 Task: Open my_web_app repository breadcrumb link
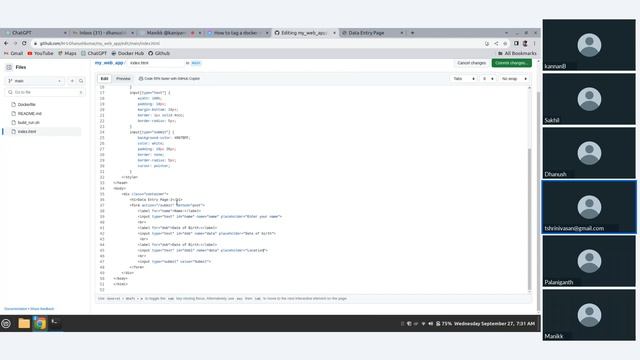[109, 63]
